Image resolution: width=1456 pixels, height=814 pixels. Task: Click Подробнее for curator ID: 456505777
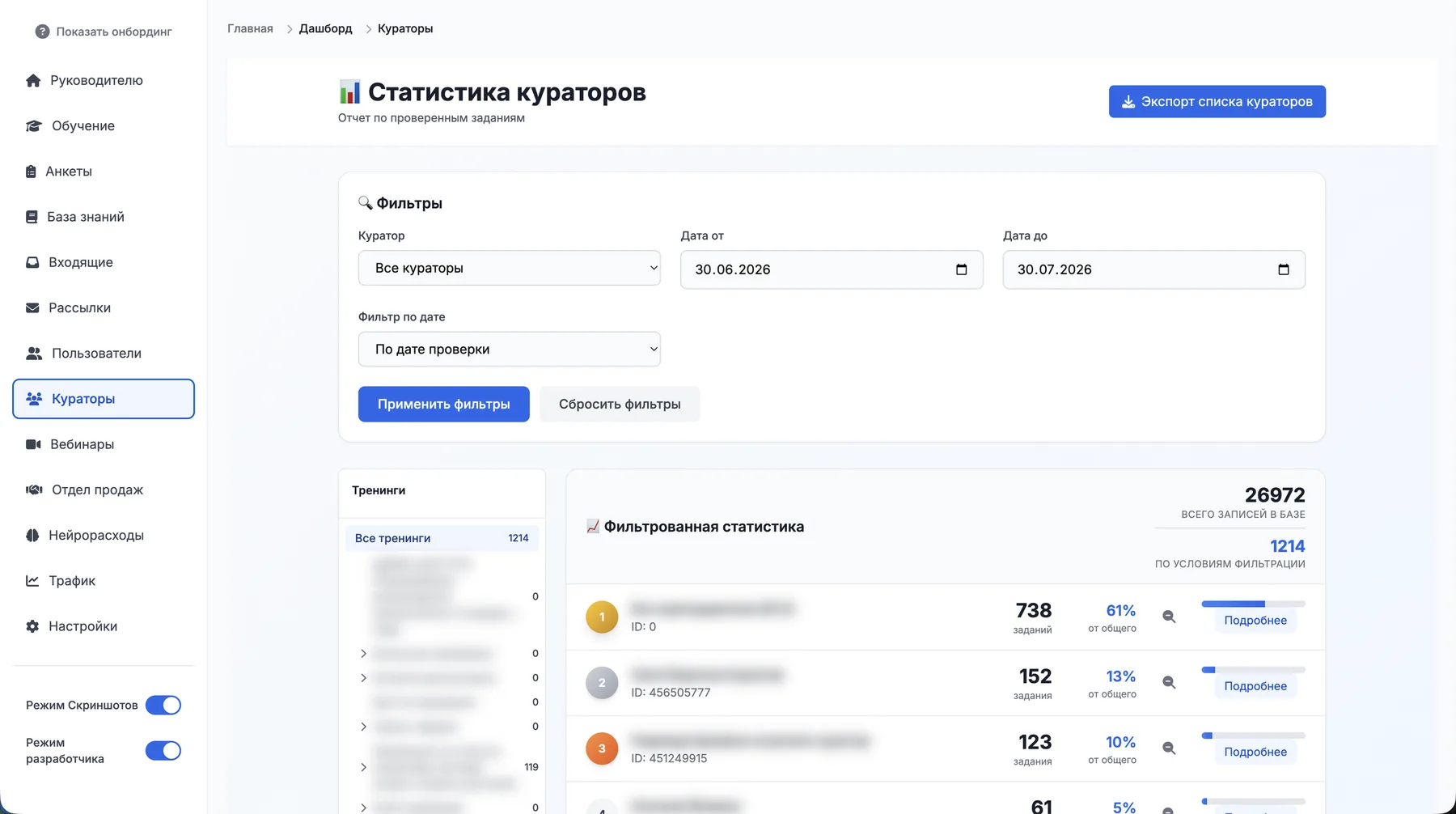pyautogui.click(x=1255, y=686)
